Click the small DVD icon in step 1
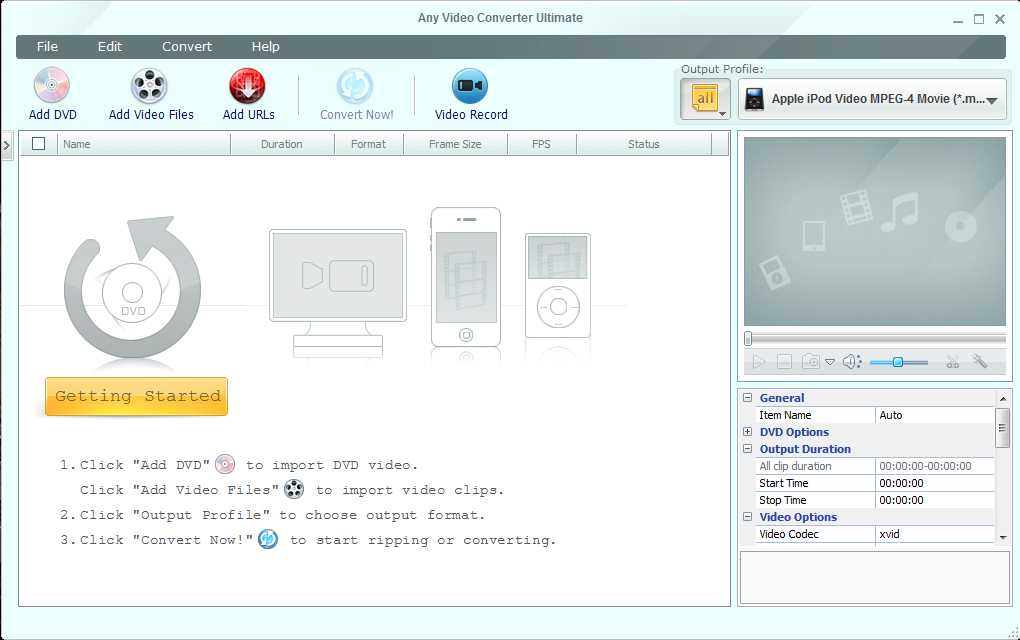The width and height of the screenshot is (1020, 640). pyautogui.click(x=225, y=464)
